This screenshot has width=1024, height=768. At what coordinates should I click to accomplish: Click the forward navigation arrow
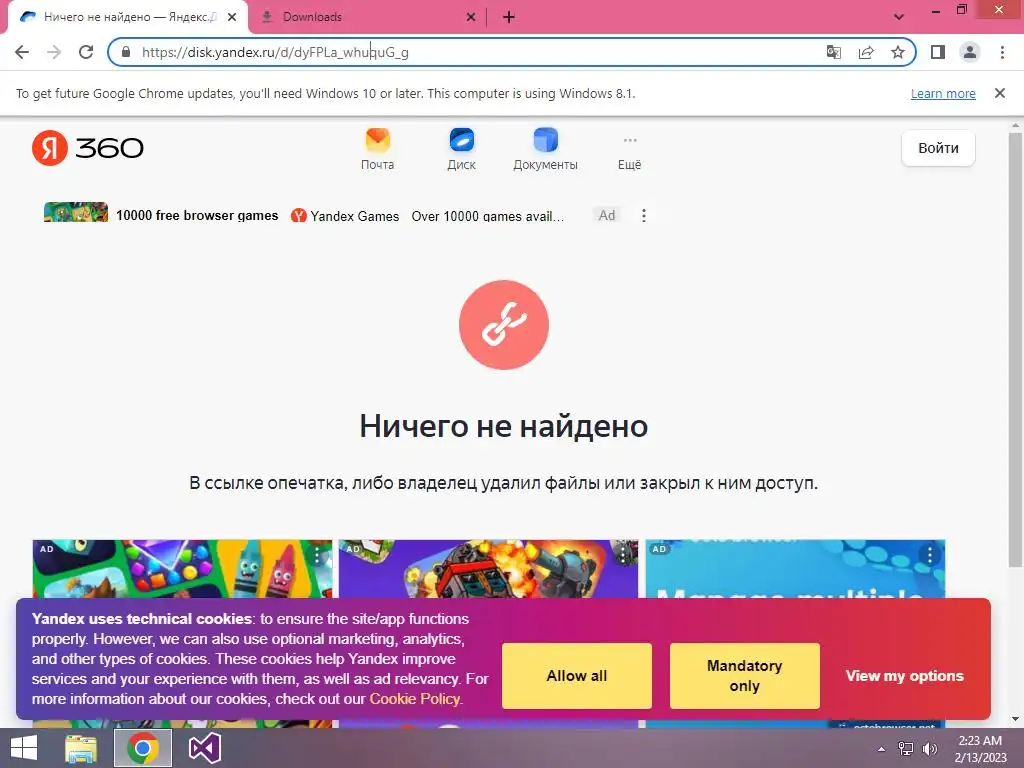(54, 52)
